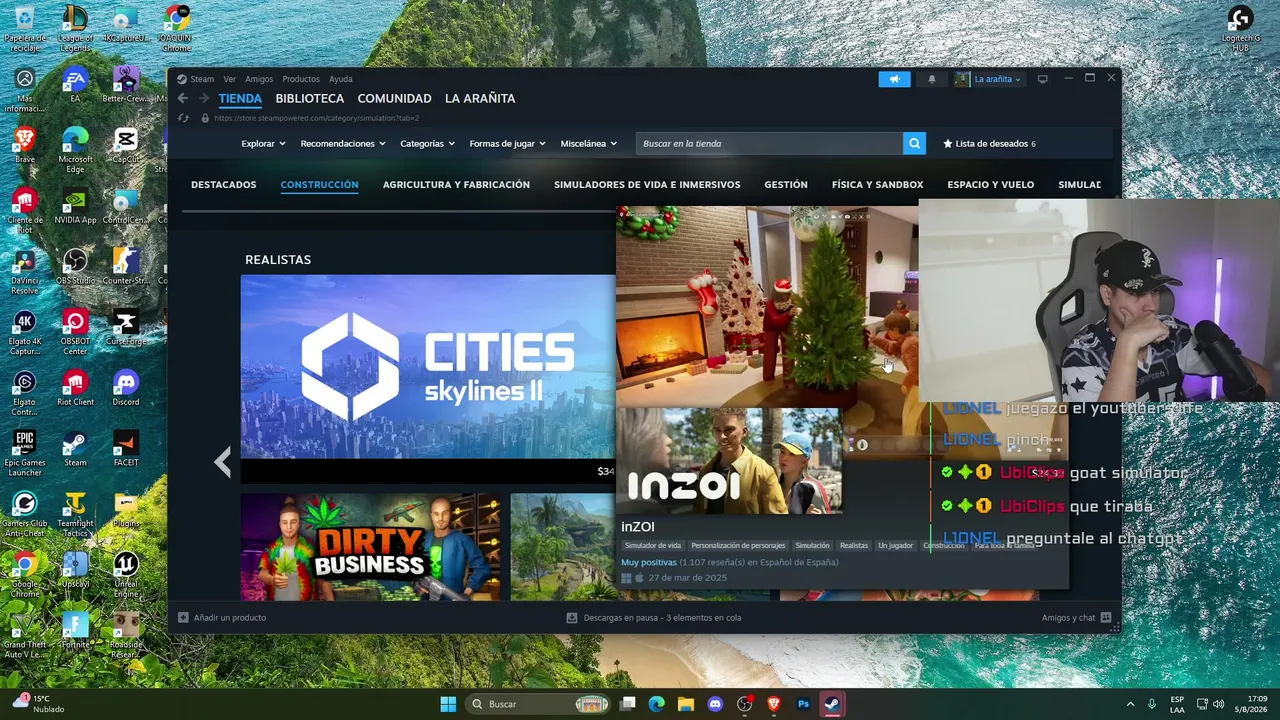Image resolution: width=1280 pixels, height=720 pixels.
Task: Select the Física y Sandbox tab
Action: 877,185
